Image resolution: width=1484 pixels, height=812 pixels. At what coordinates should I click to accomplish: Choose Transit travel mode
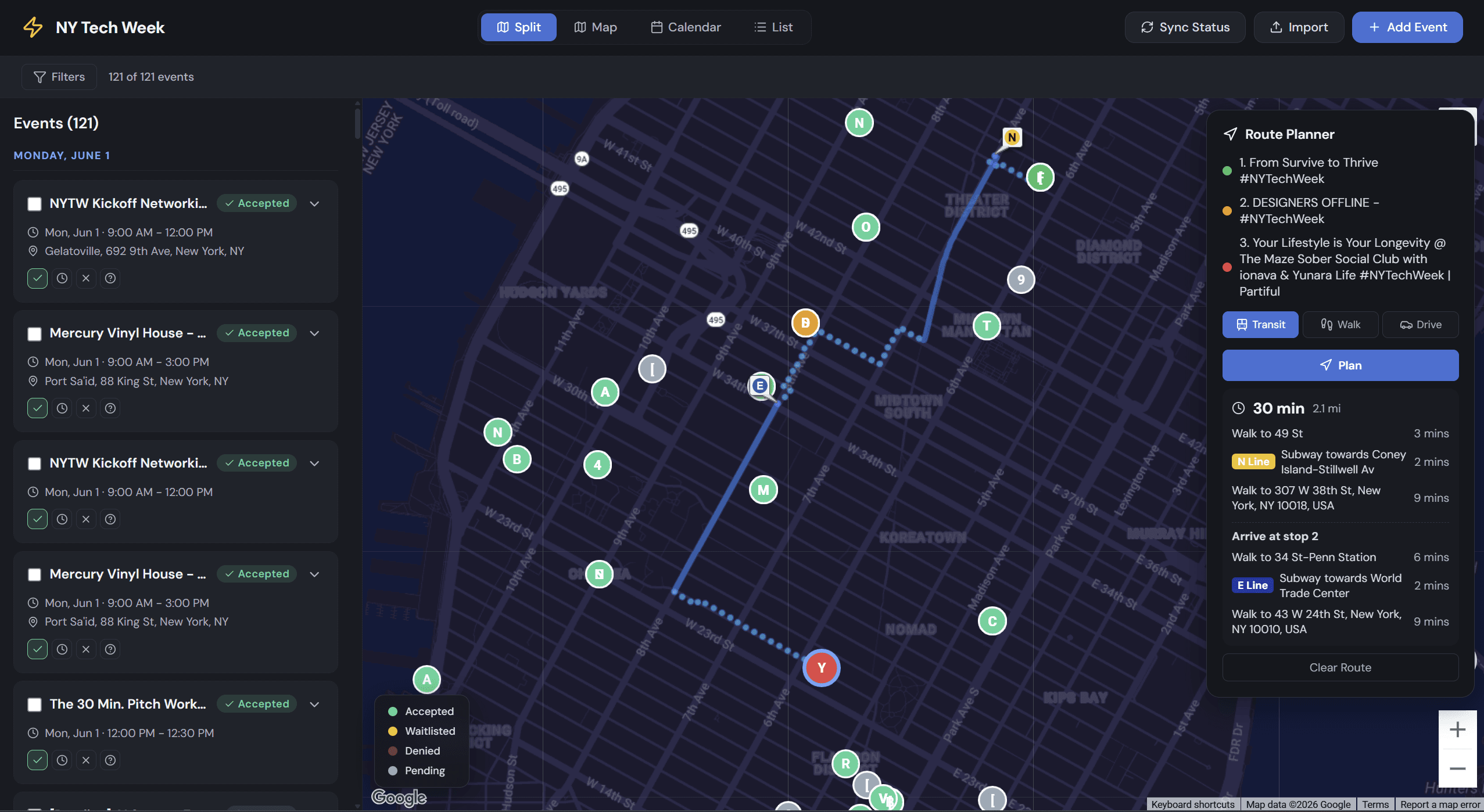pos(1260,325)
